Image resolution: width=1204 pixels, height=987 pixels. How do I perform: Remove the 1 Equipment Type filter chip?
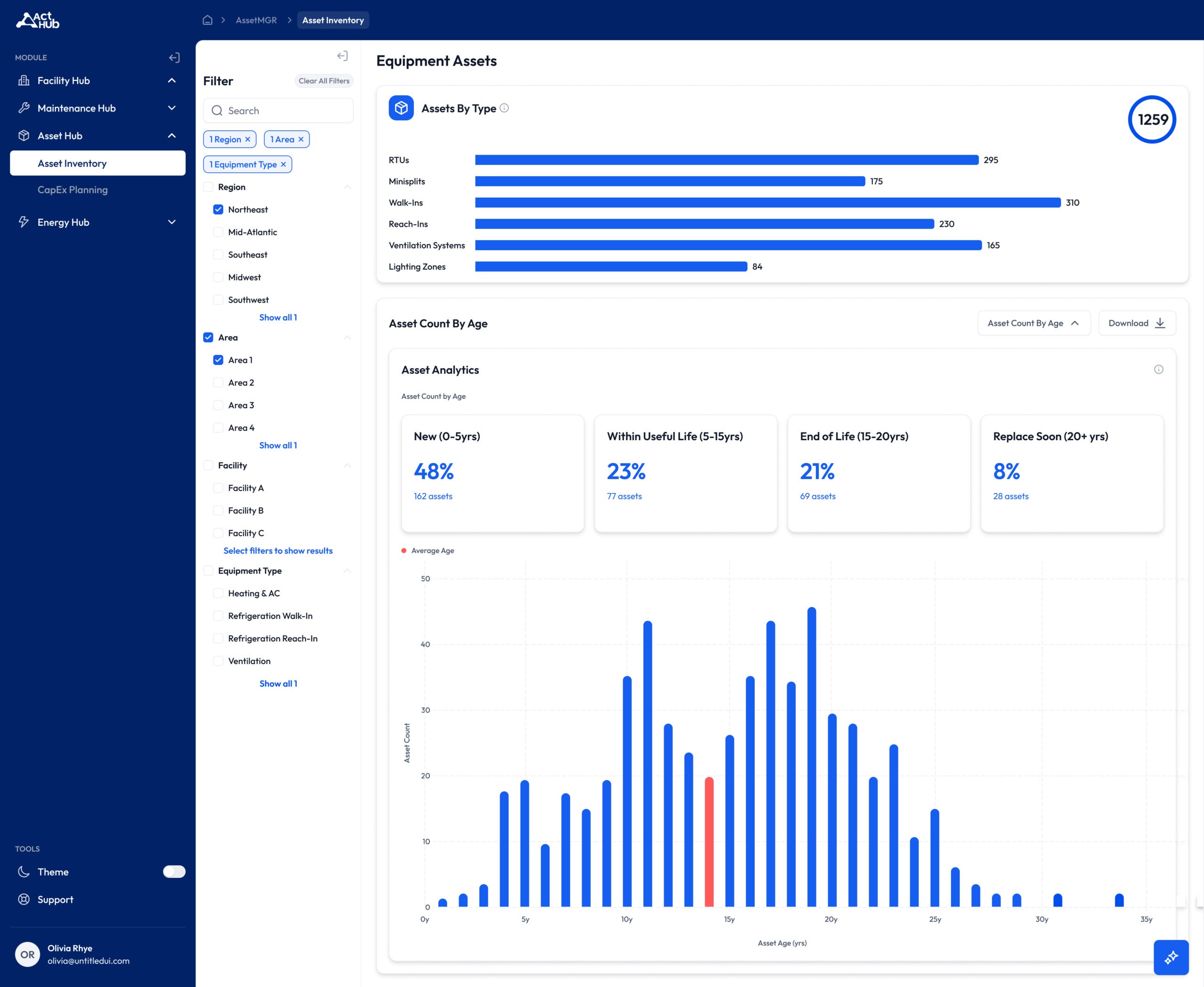click(x=283, y=164)
